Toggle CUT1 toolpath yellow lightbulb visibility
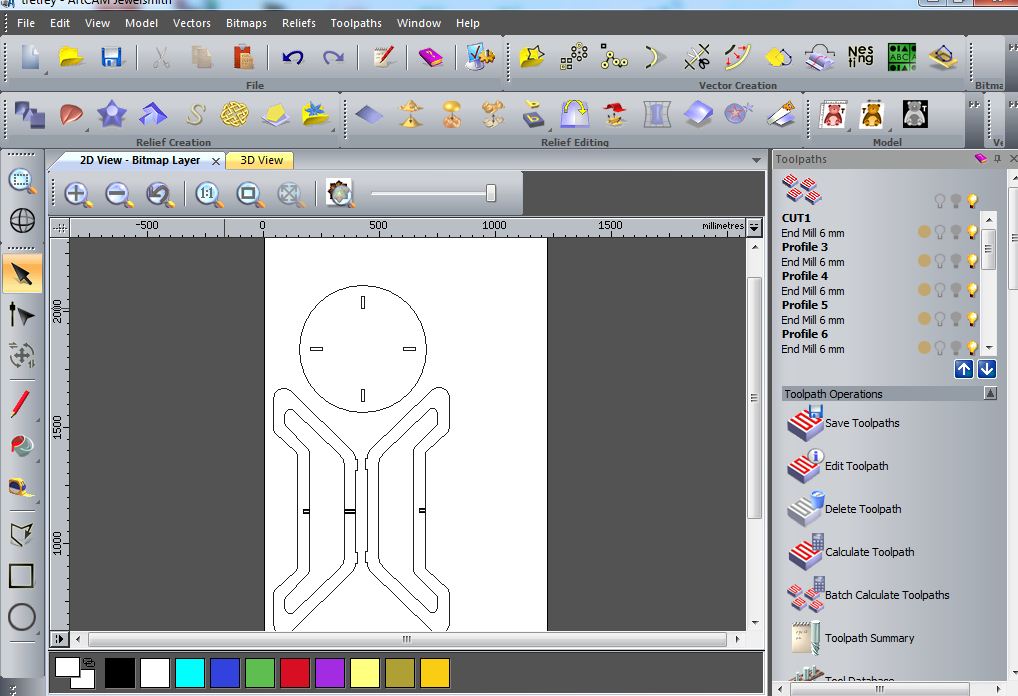This screenshot has width=1018, height=696. click(972, 232)
